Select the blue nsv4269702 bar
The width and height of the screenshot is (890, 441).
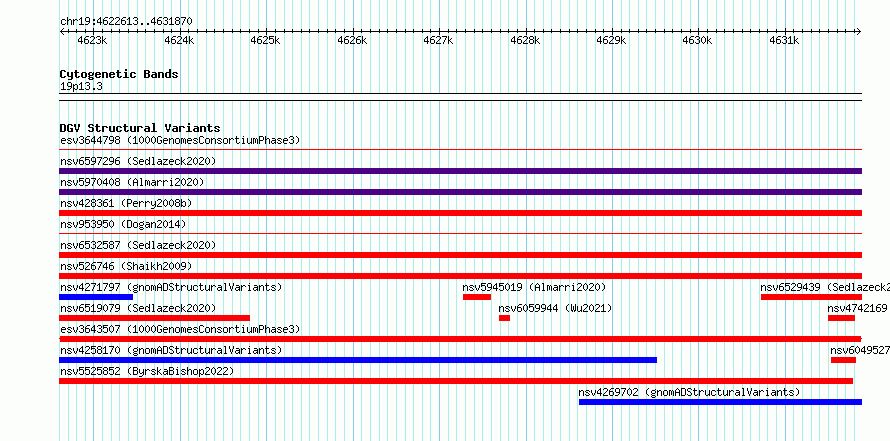[720, 402]
